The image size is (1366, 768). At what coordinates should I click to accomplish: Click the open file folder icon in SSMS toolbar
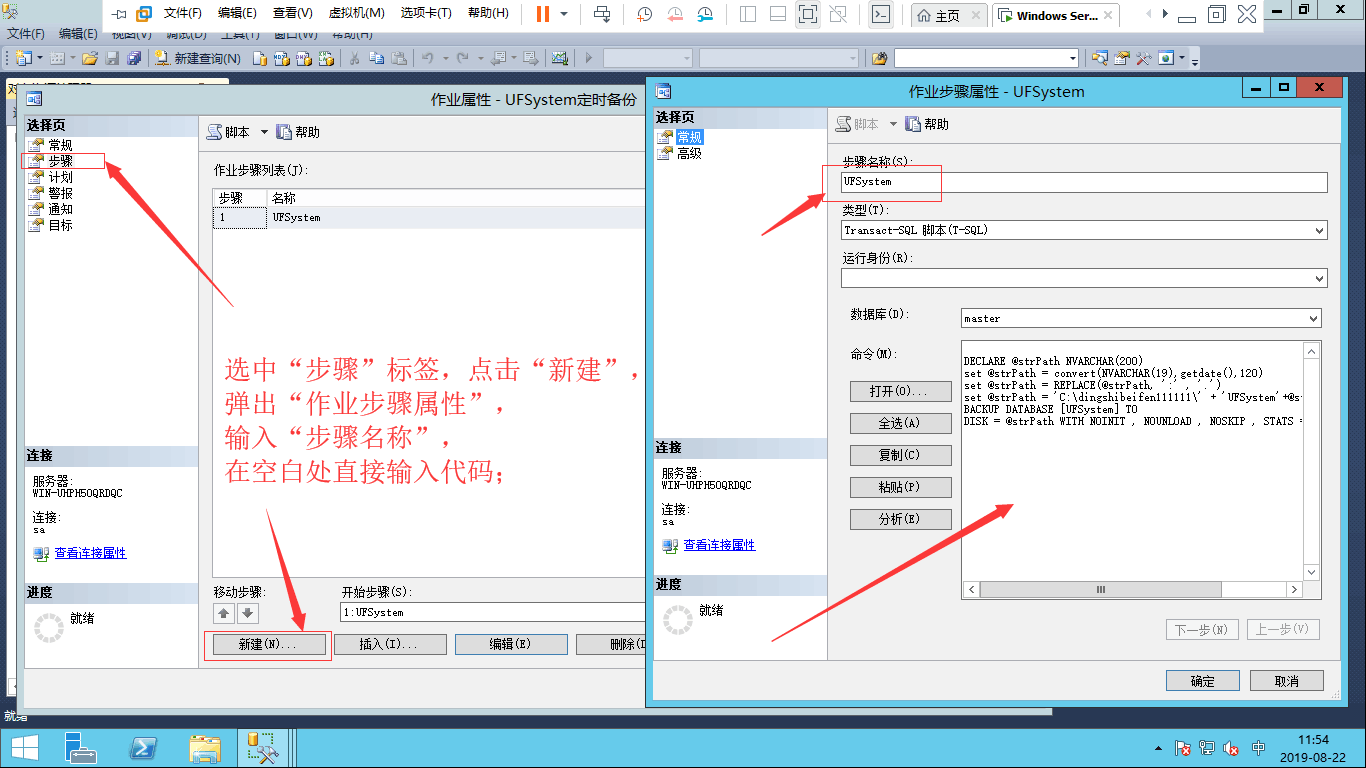pyautogui.click(x=90, y=58)
